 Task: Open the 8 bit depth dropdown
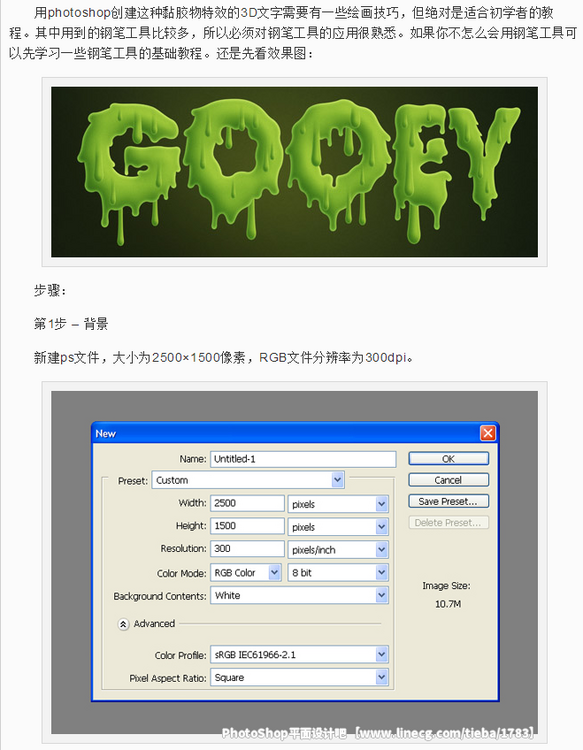338,573
